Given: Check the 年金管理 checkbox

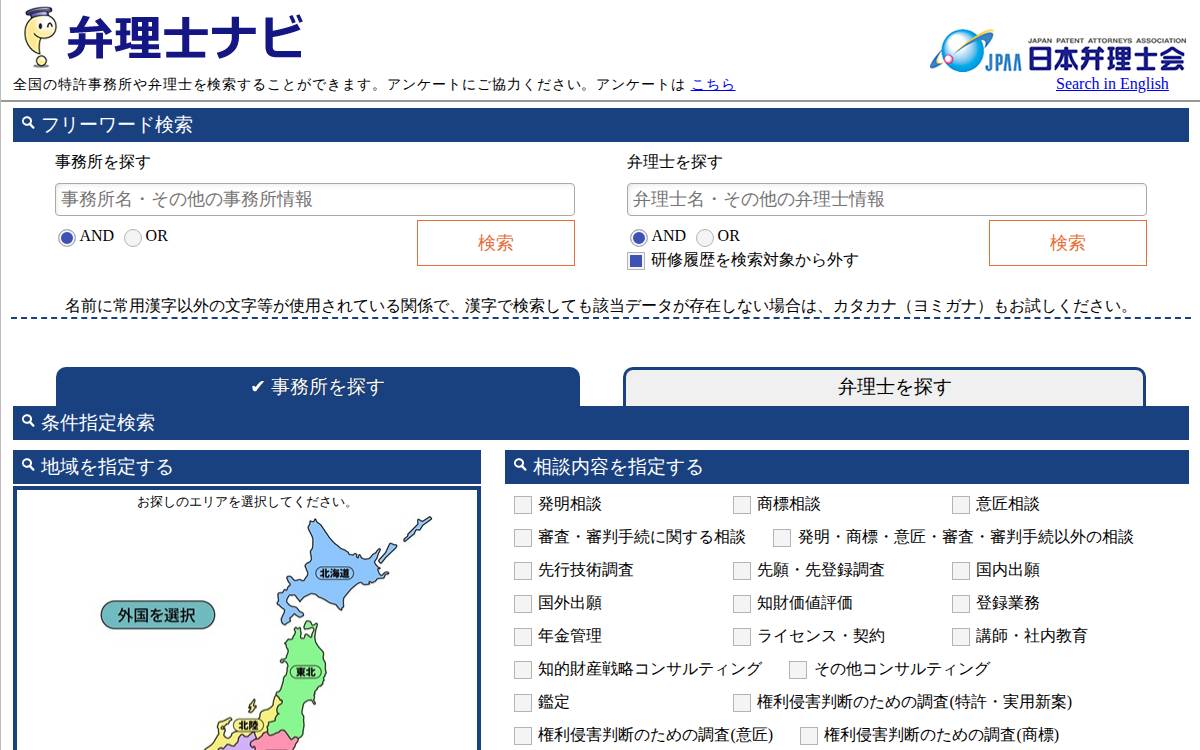Looking at the screenshot, I should coord(523,637).
